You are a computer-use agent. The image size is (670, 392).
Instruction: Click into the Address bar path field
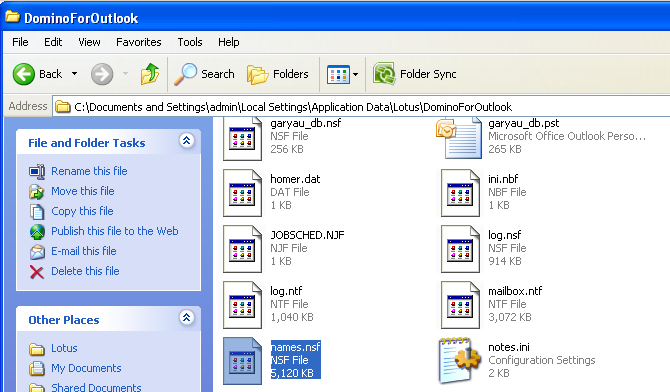[x=361, y=106]
